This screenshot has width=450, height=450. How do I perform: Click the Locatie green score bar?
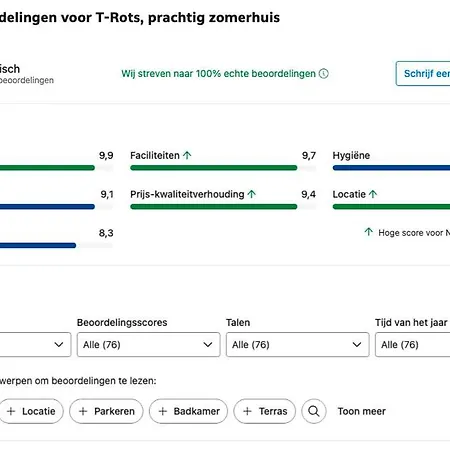[391, 207]
